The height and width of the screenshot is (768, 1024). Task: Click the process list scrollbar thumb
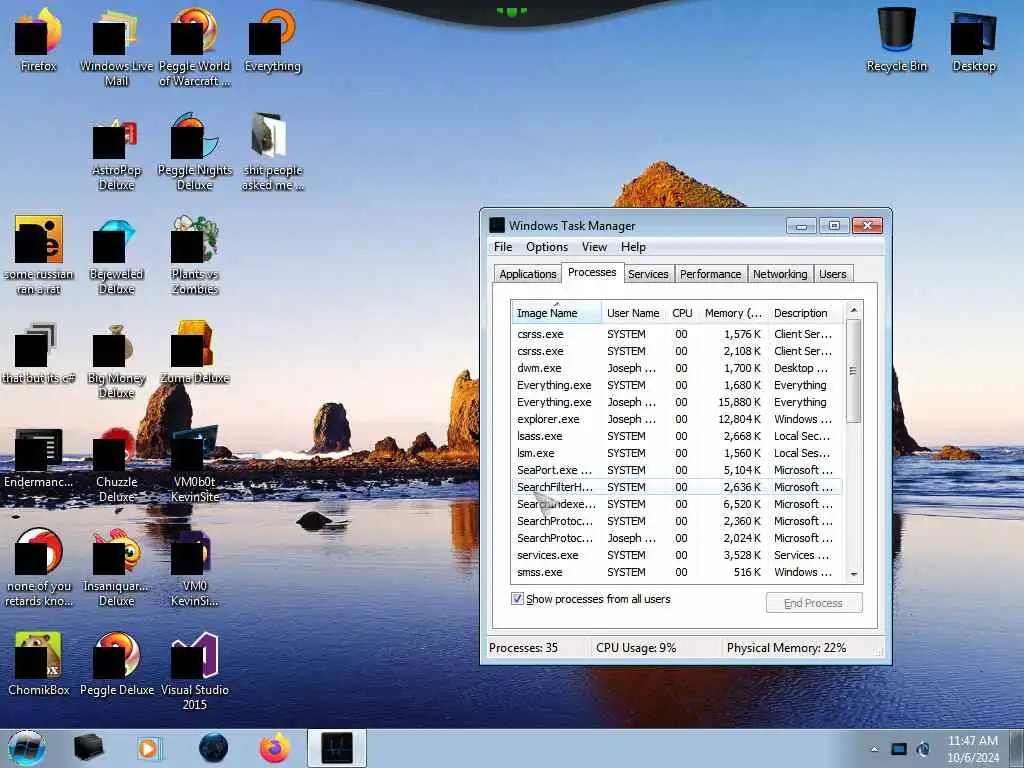pos(853,371)
